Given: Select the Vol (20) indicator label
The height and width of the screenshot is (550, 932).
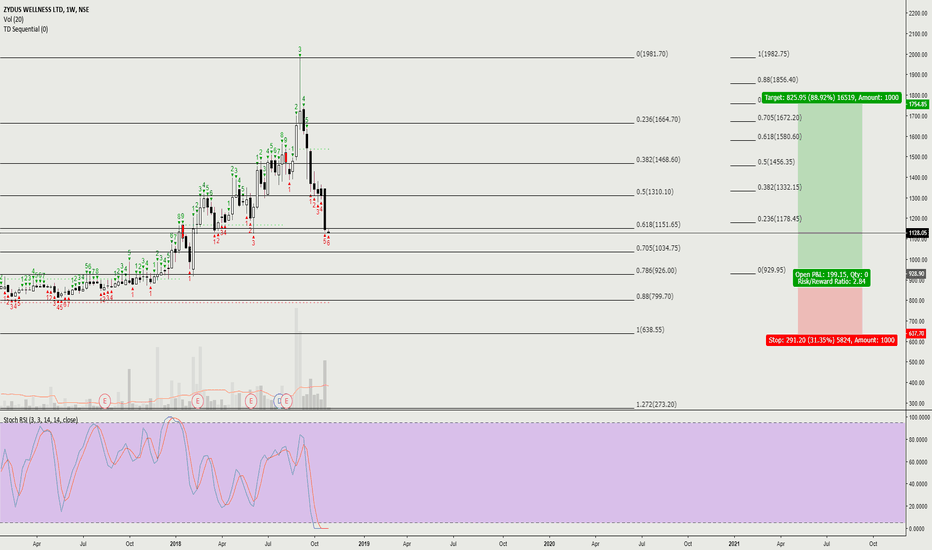Looking at the screenshot, I should [x=14, y=19].
